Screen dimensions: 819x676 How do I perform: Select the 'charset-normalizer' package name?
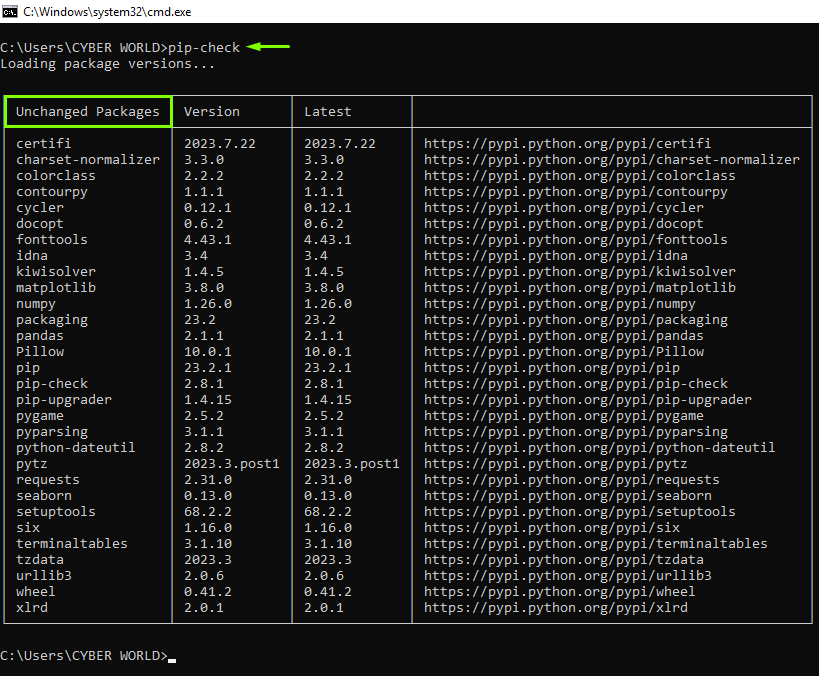click(88, 159)
